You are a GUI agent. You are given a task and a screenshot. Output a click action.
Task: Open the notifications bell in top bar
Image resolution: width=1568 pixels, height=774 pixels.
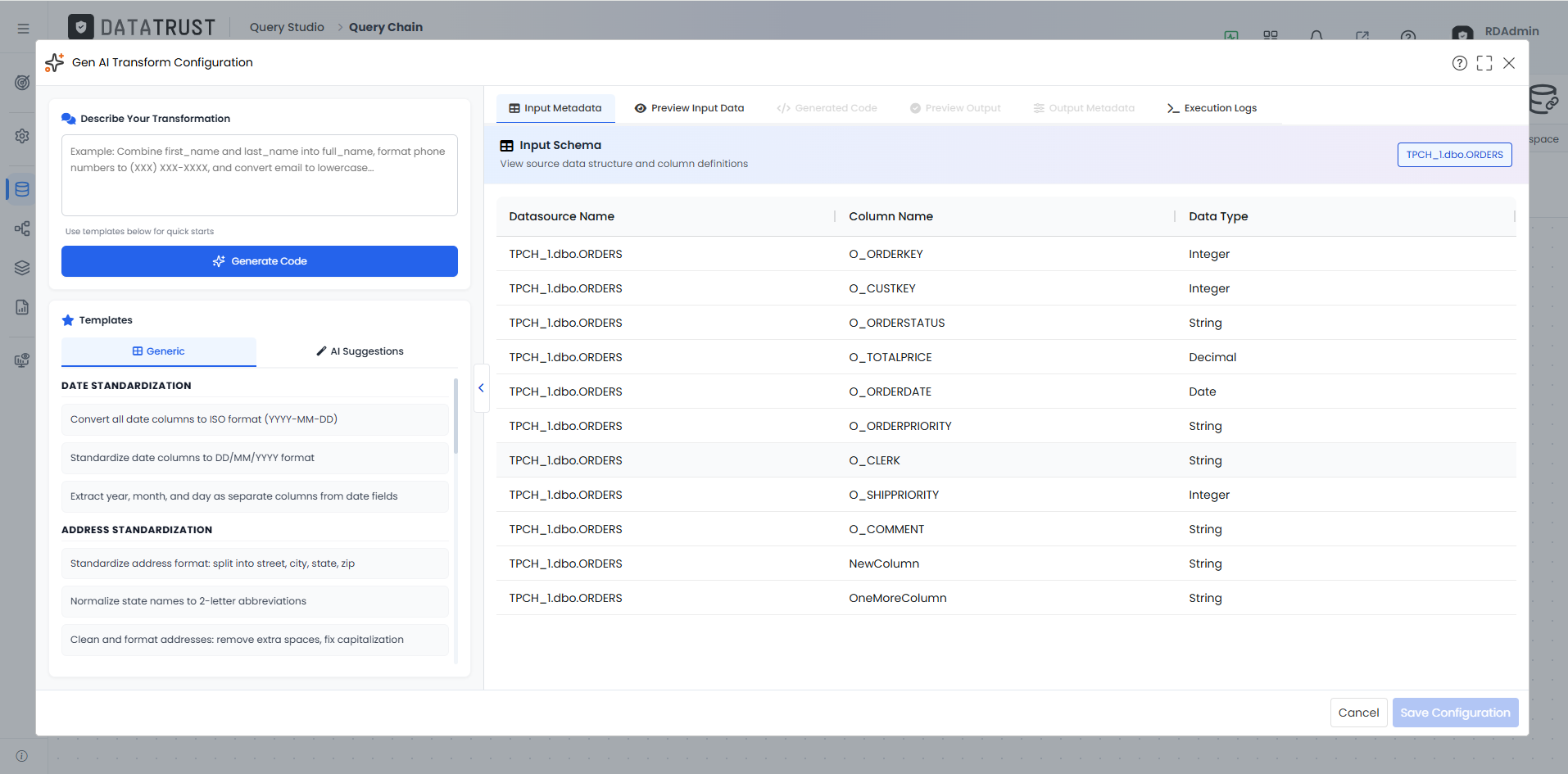pyautogui.click(x=1316, y=36)
